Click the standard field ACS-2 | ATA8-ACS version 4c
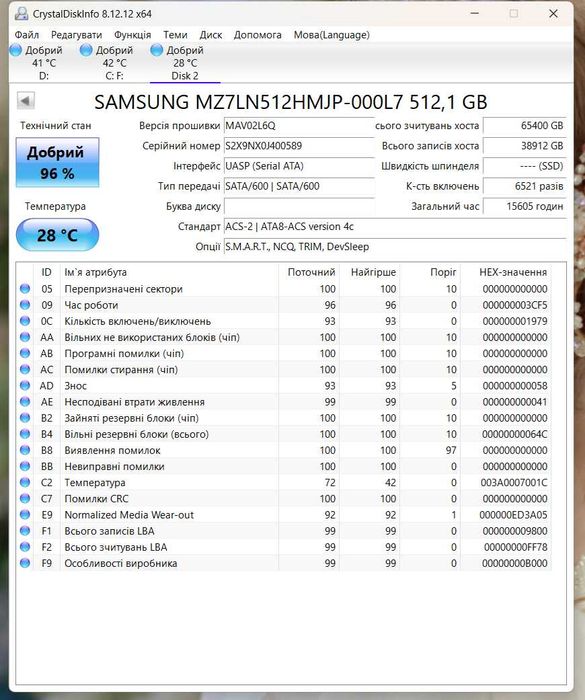The image size is (585, 700). 395,226
